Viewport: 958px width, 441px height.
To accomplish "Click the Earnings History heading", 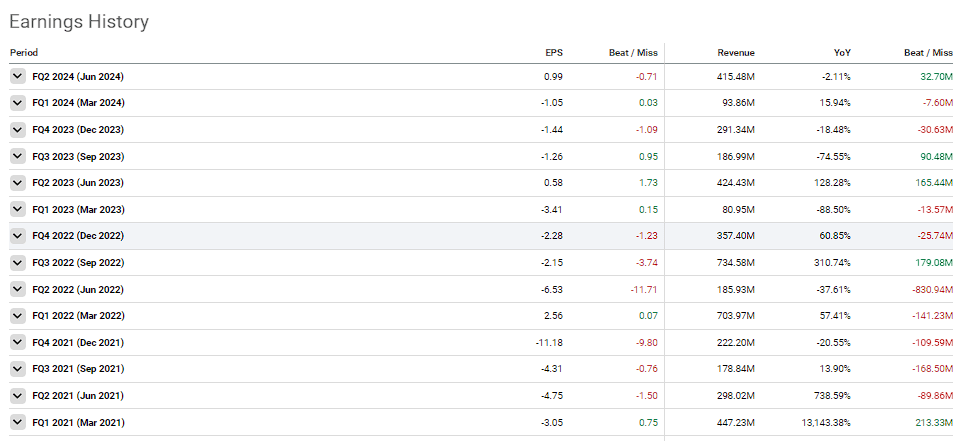I will pyautogui.click(x=79, y=21).
